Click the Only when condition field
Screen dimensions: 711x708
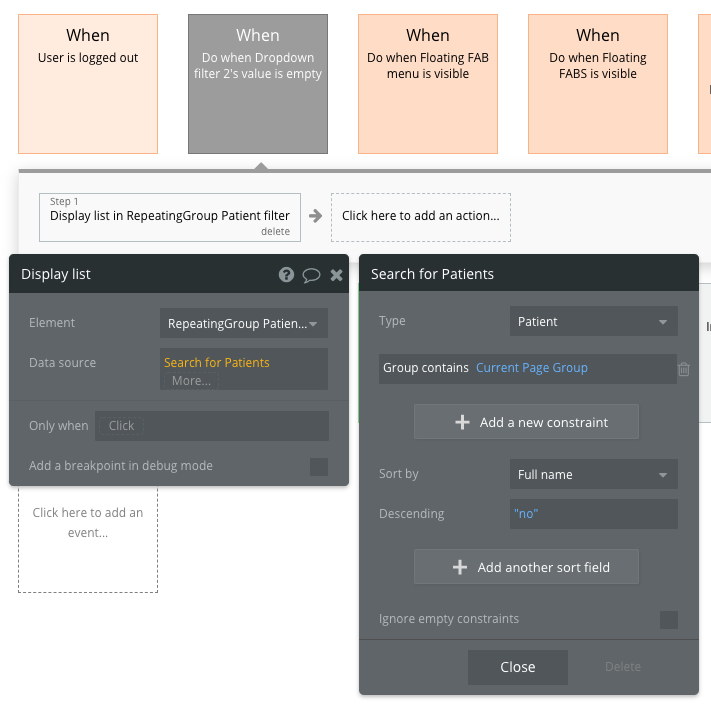(212, 426)
